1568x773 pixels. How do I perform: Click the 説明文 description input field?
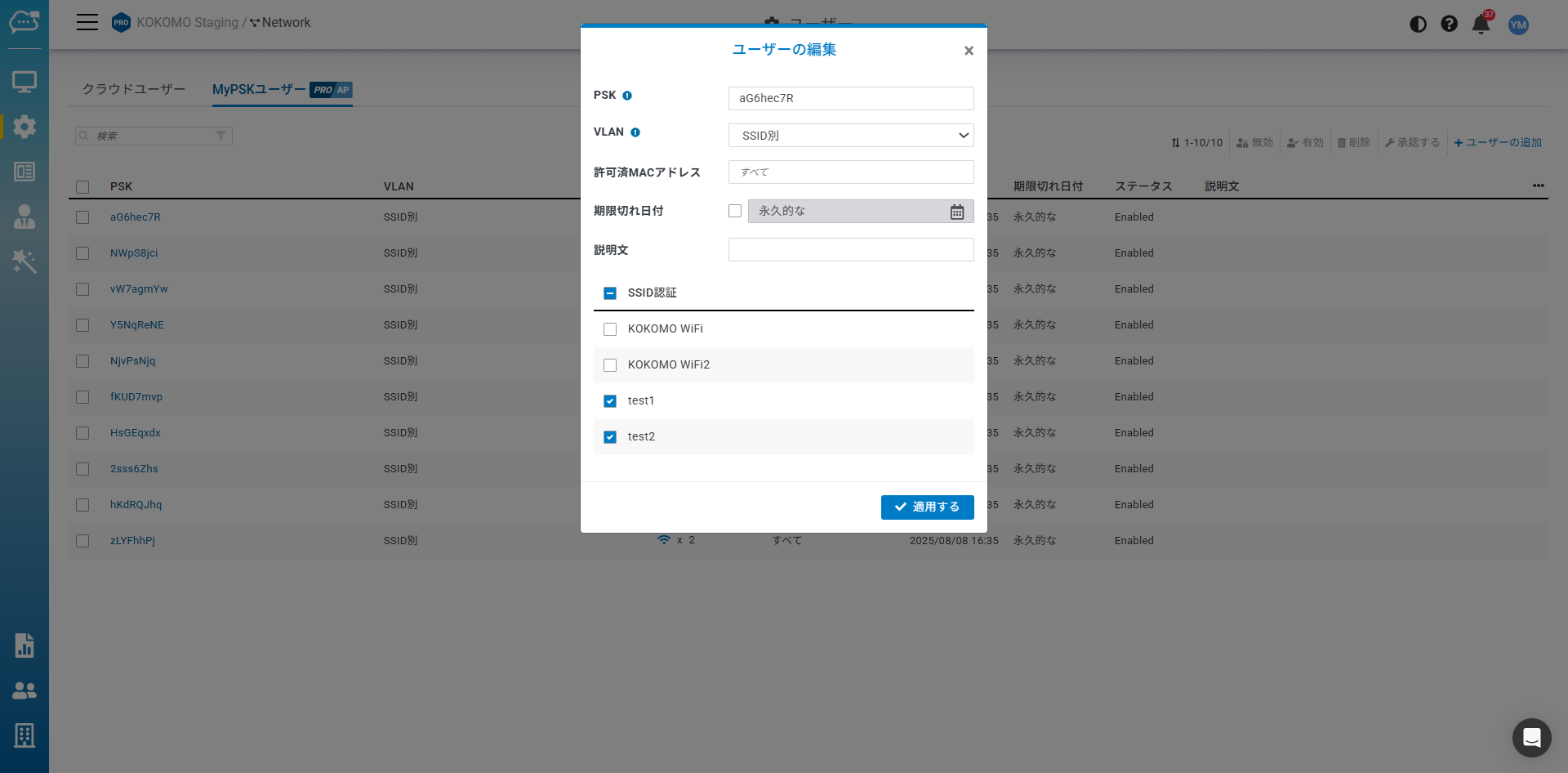(850, 250)
